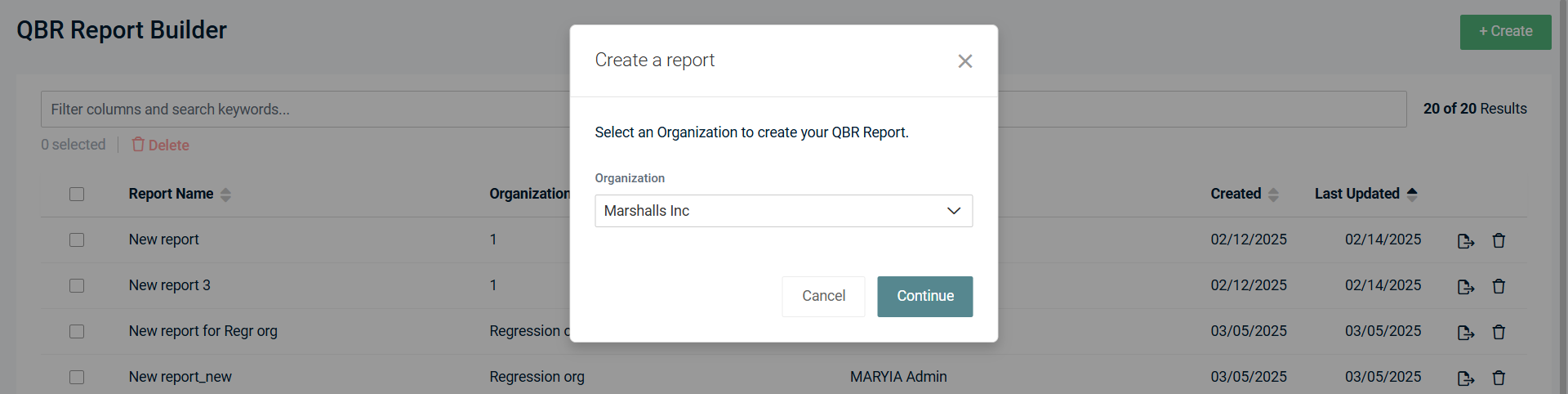Cancel the report creation dialog
Viewport: 1568px width, 394px height.
822,296
